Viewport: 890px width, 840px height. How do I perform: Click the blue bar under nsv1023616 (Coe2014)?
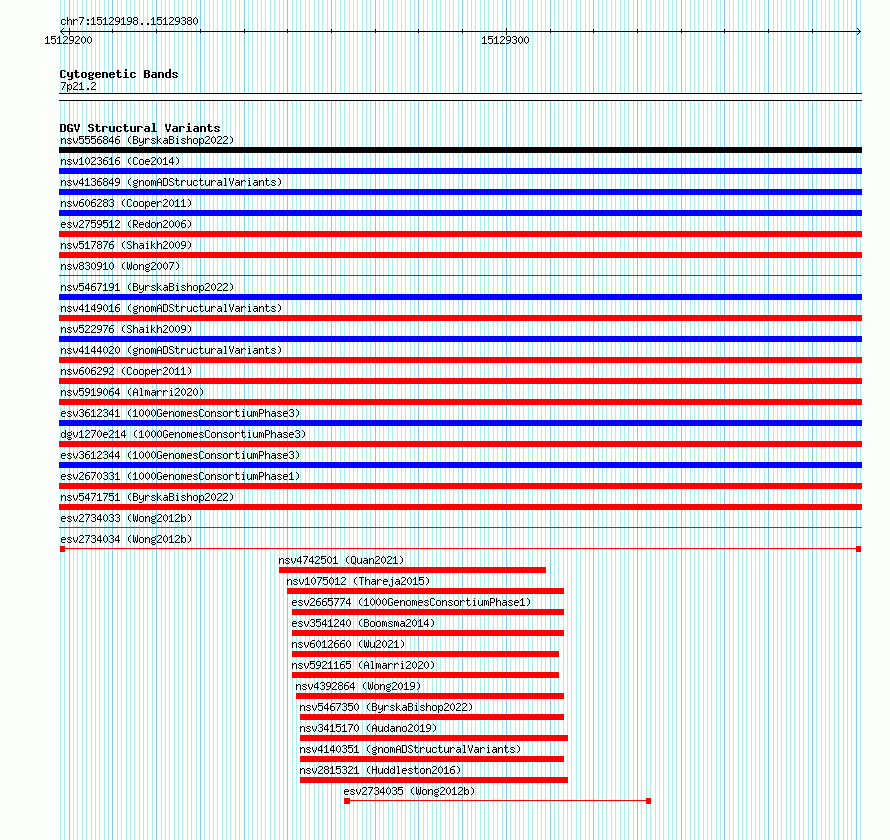pyautogui.click(x=460, y=171)
